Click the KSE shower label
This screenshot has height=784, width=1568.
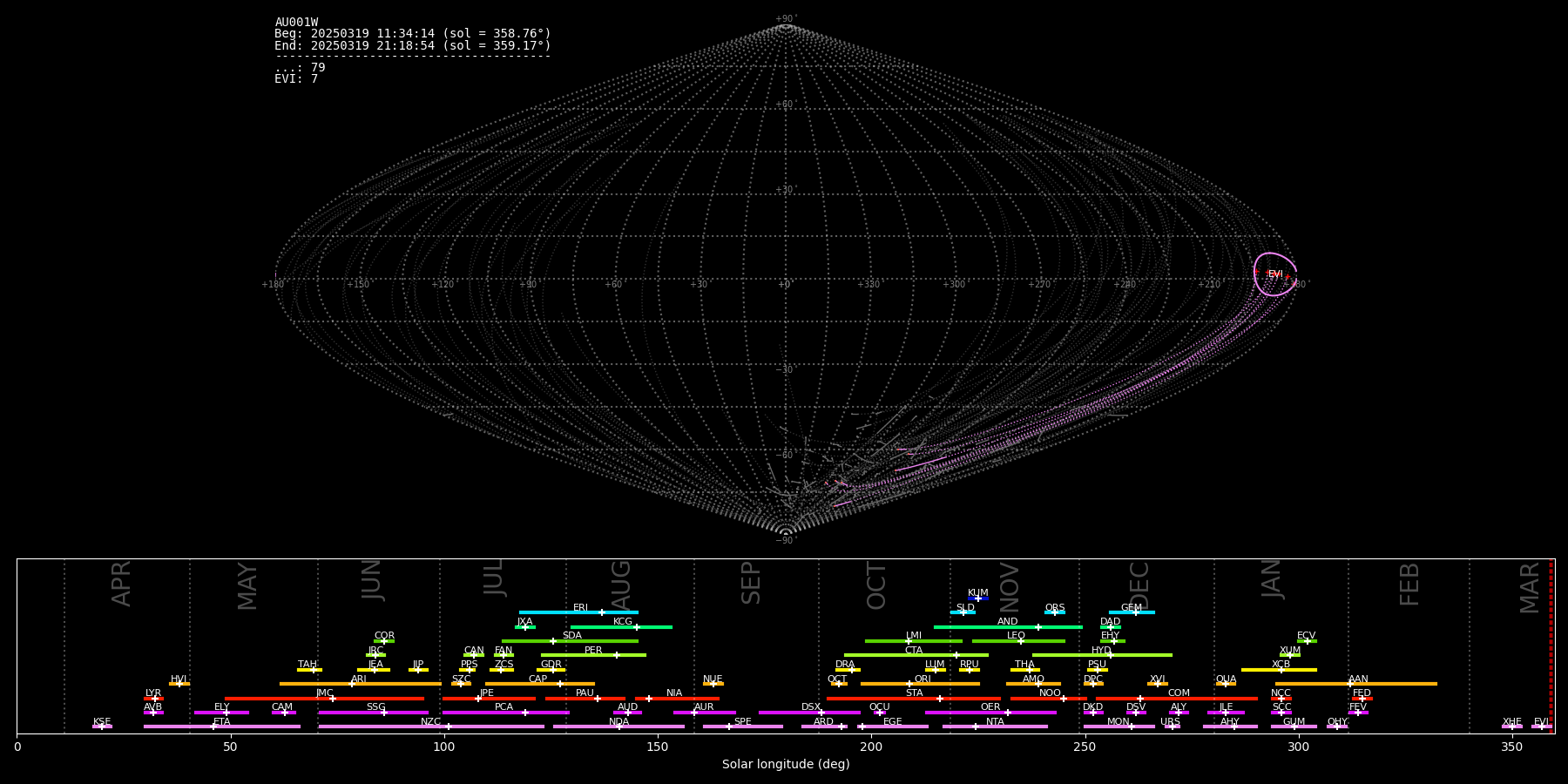click(x=102, y=722)
